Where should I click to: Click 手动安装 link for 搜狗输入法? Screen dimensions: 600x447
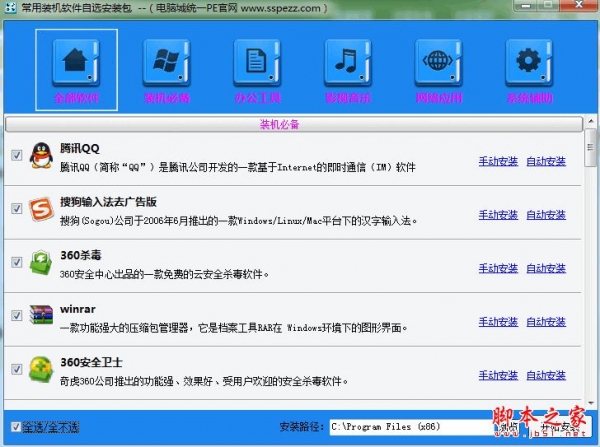pyautogui.click(x=498, y=215)
